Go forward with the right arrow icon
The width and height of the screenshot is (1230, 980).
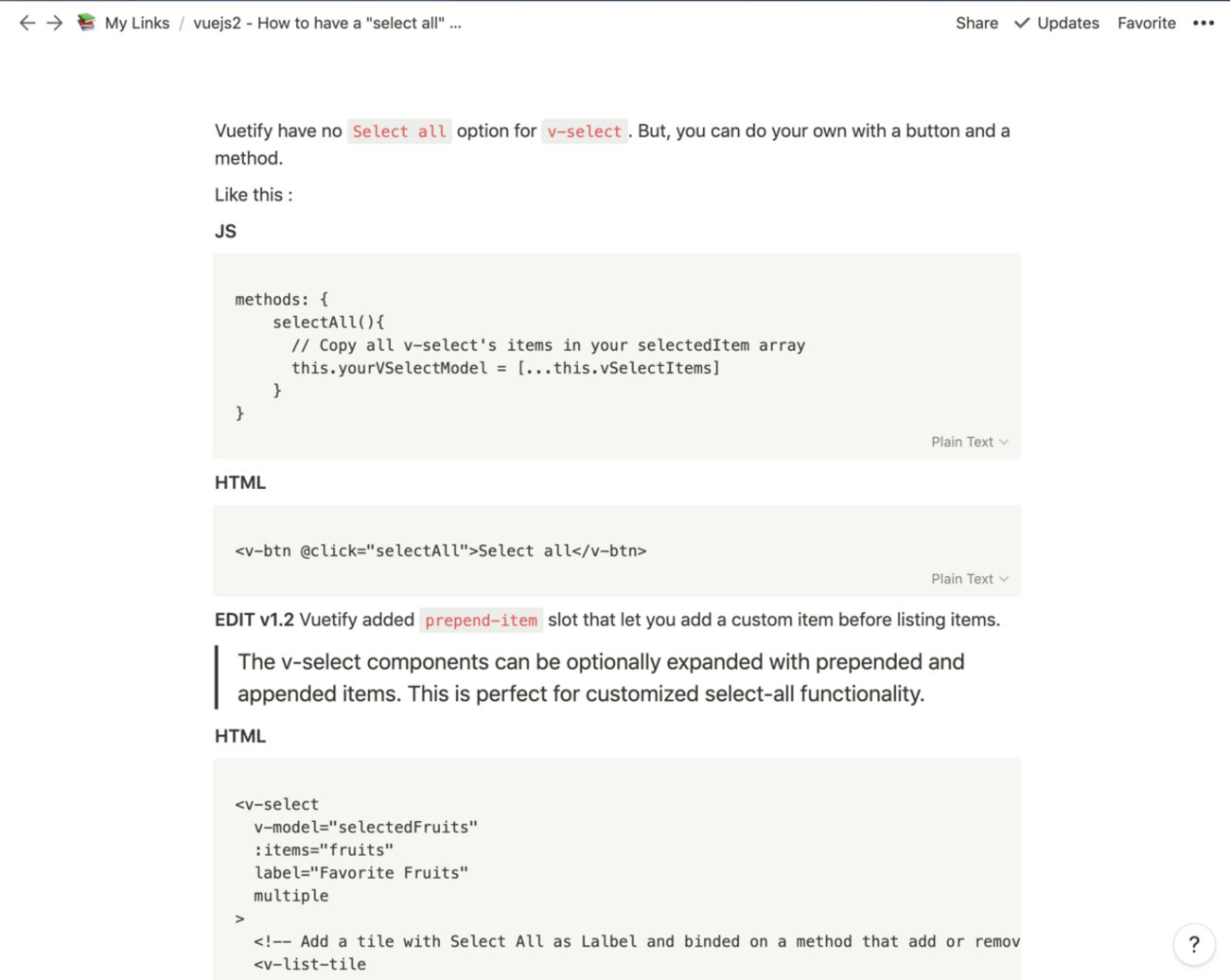click(55, 23)
